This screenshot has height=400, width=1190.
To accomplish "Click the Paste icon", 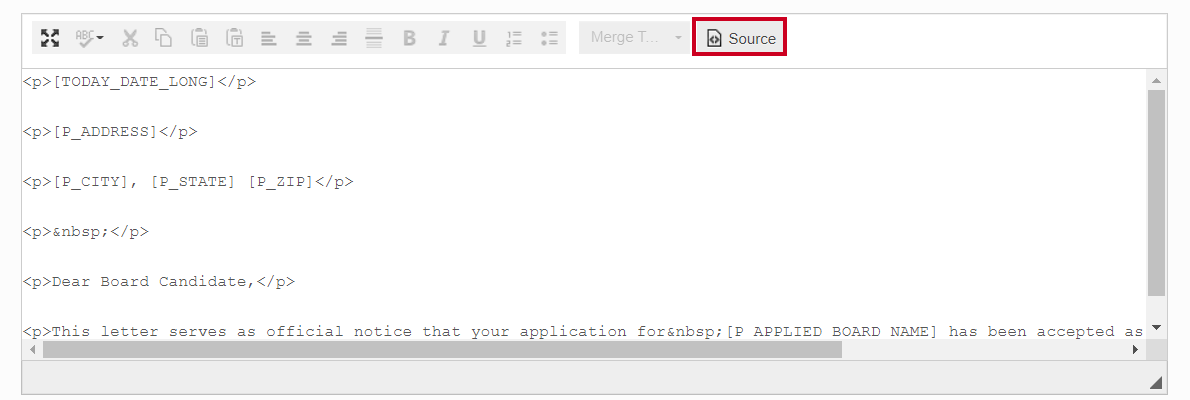I will click(x=200, y=38).
